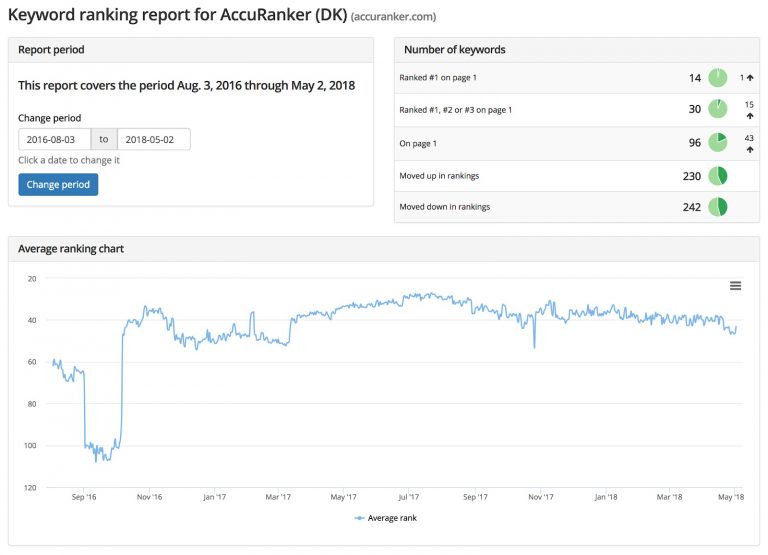Image resolution: width=768 pixels, height=555 pixels.
Task: Open the chart hamburger menu
Action: point(735,286)
